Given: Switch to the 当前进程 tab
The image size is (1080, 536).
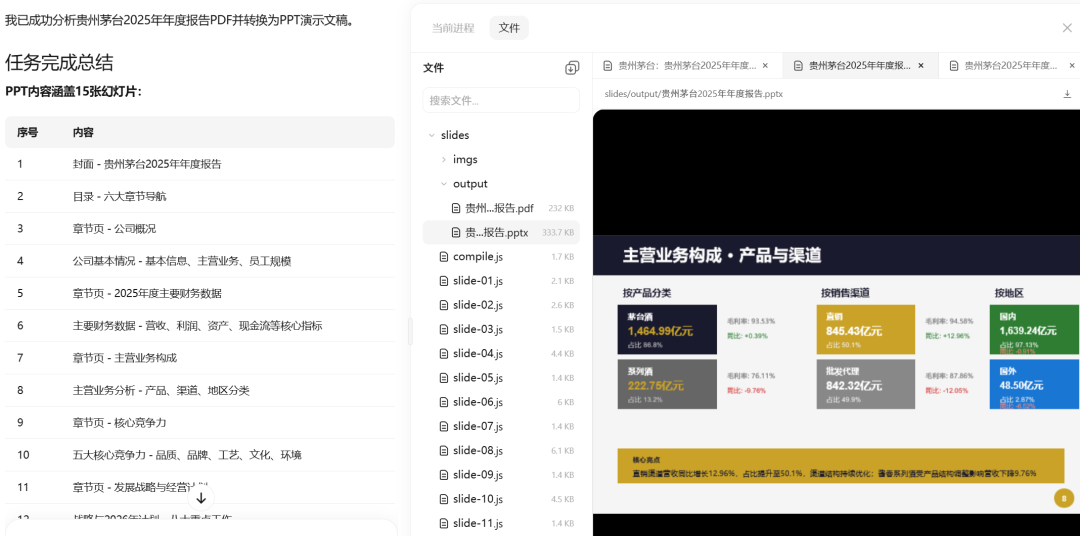Looking at the screenshot, I should pos(453,28).
